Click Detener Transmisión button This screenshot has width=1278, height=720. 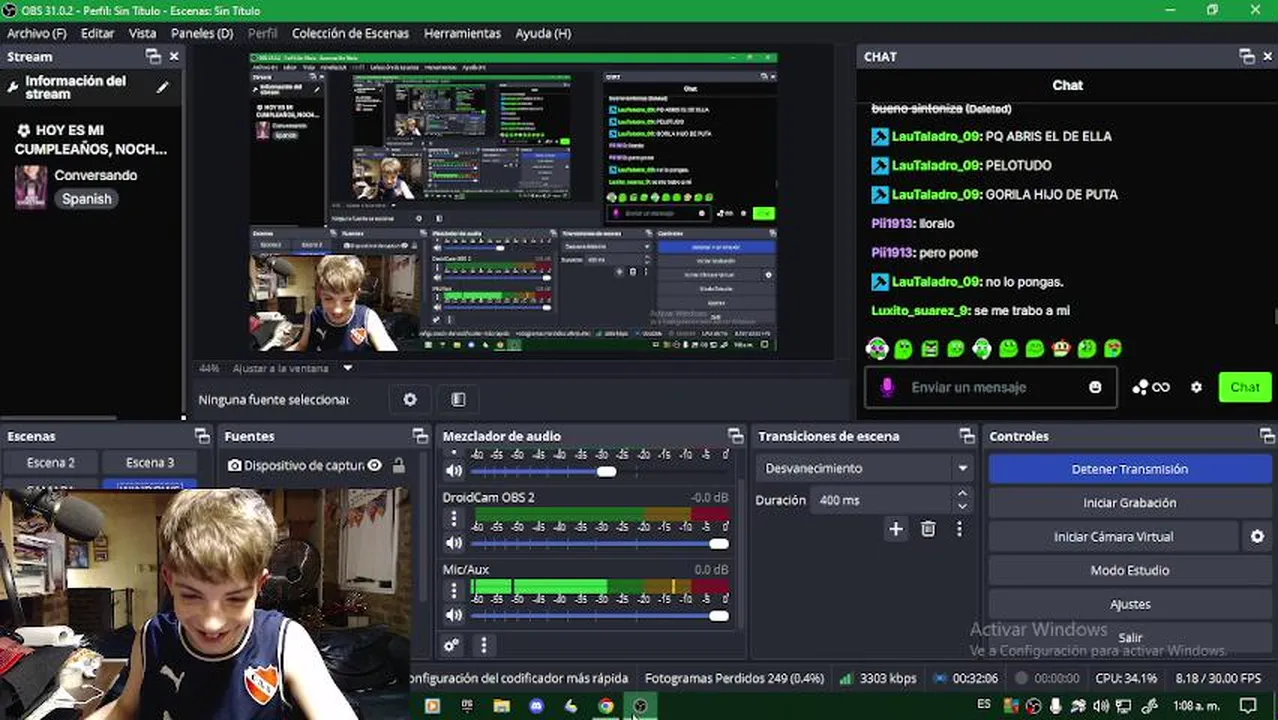pos(1129,469)
